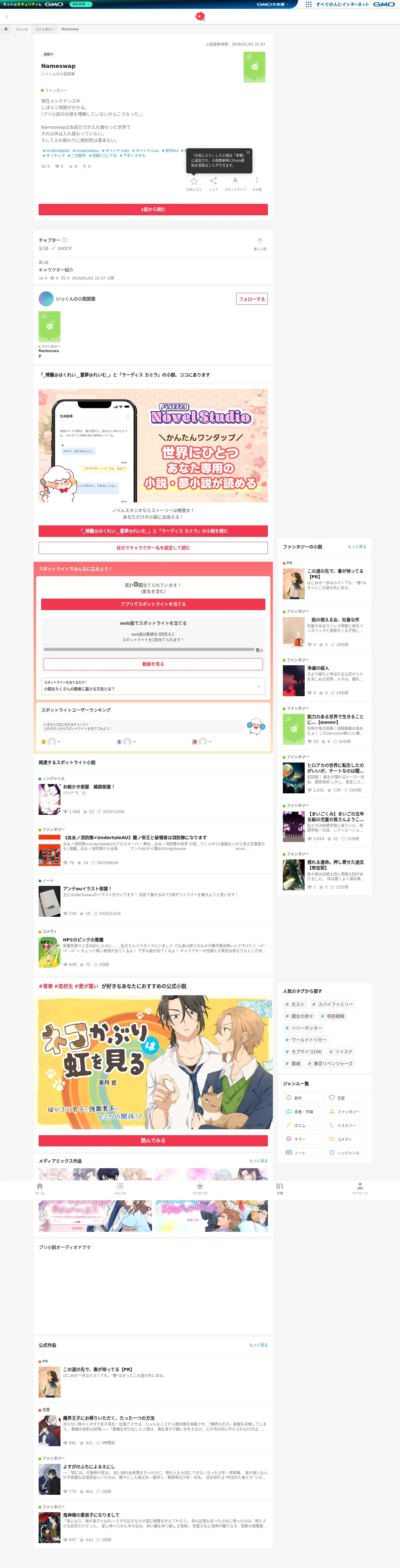Viewport: 400px width, 1568px height.
Task: Click the spotlight icon under the novel
Action: pos(235,181)
